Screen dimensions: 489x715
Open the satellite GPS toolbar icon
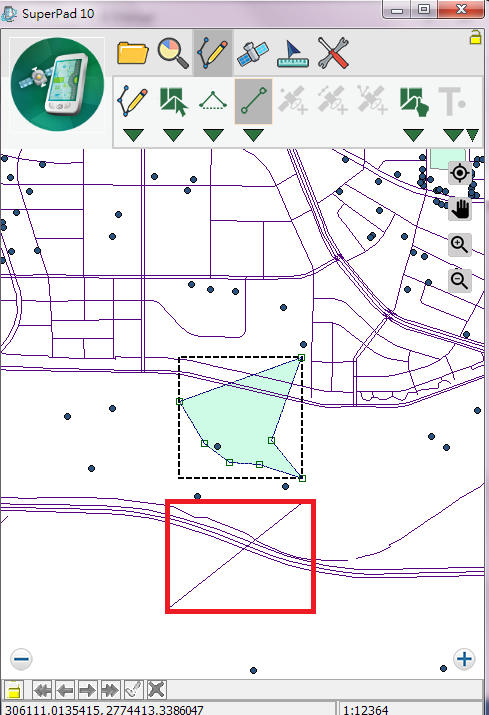click(253, 53)
